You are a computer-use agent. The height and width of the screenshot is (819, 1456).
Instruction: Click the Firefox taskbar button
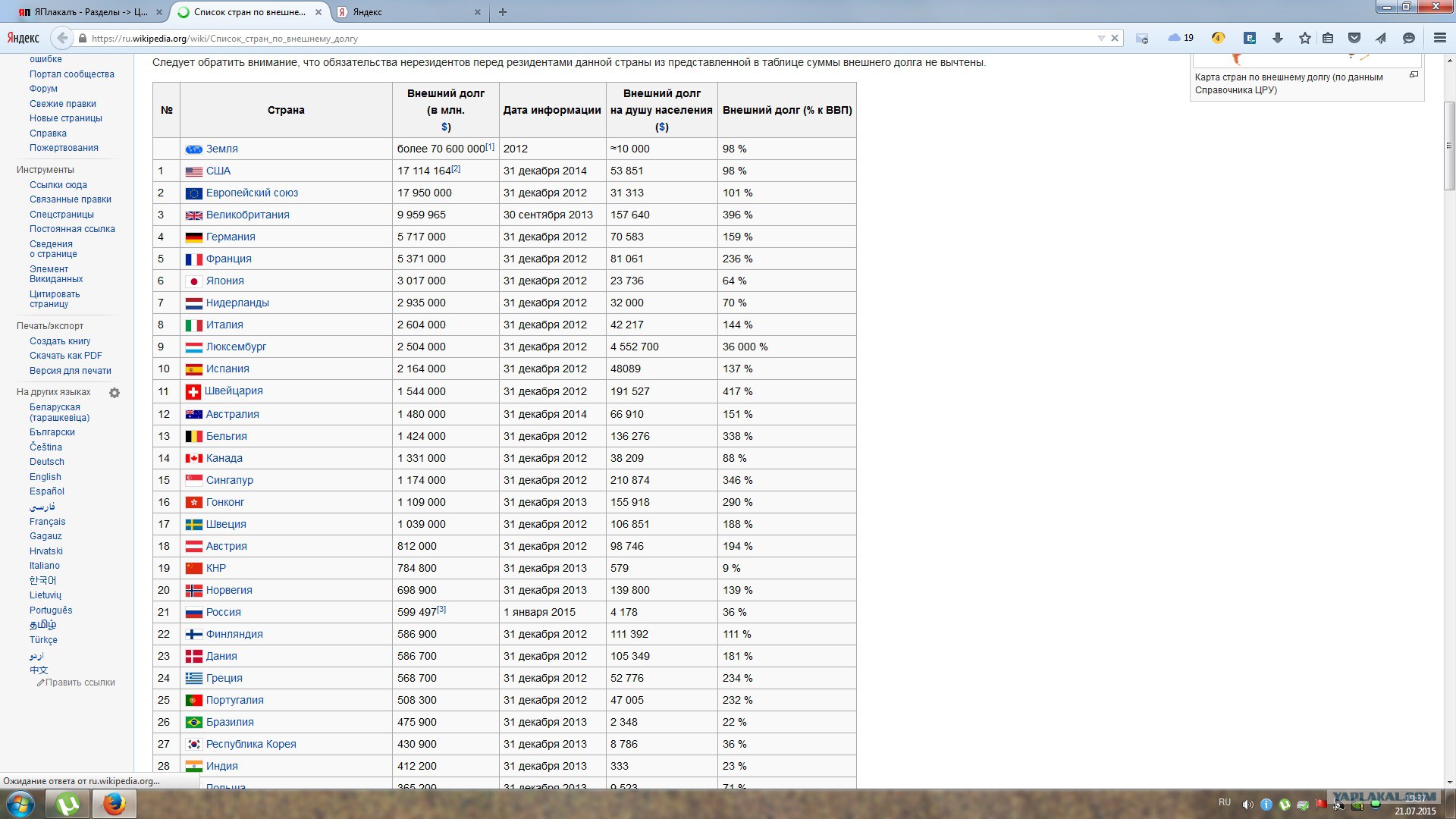click(x=114, y=804)
